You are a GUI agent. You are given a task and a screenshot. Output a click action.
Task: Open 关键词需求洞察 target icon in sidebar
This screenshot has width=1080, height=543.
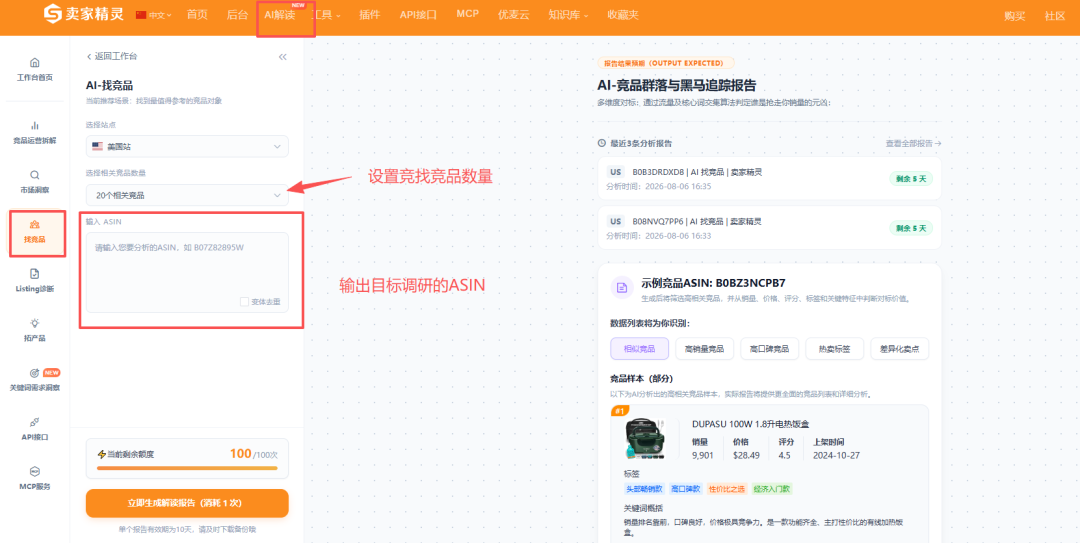point(34,373)
